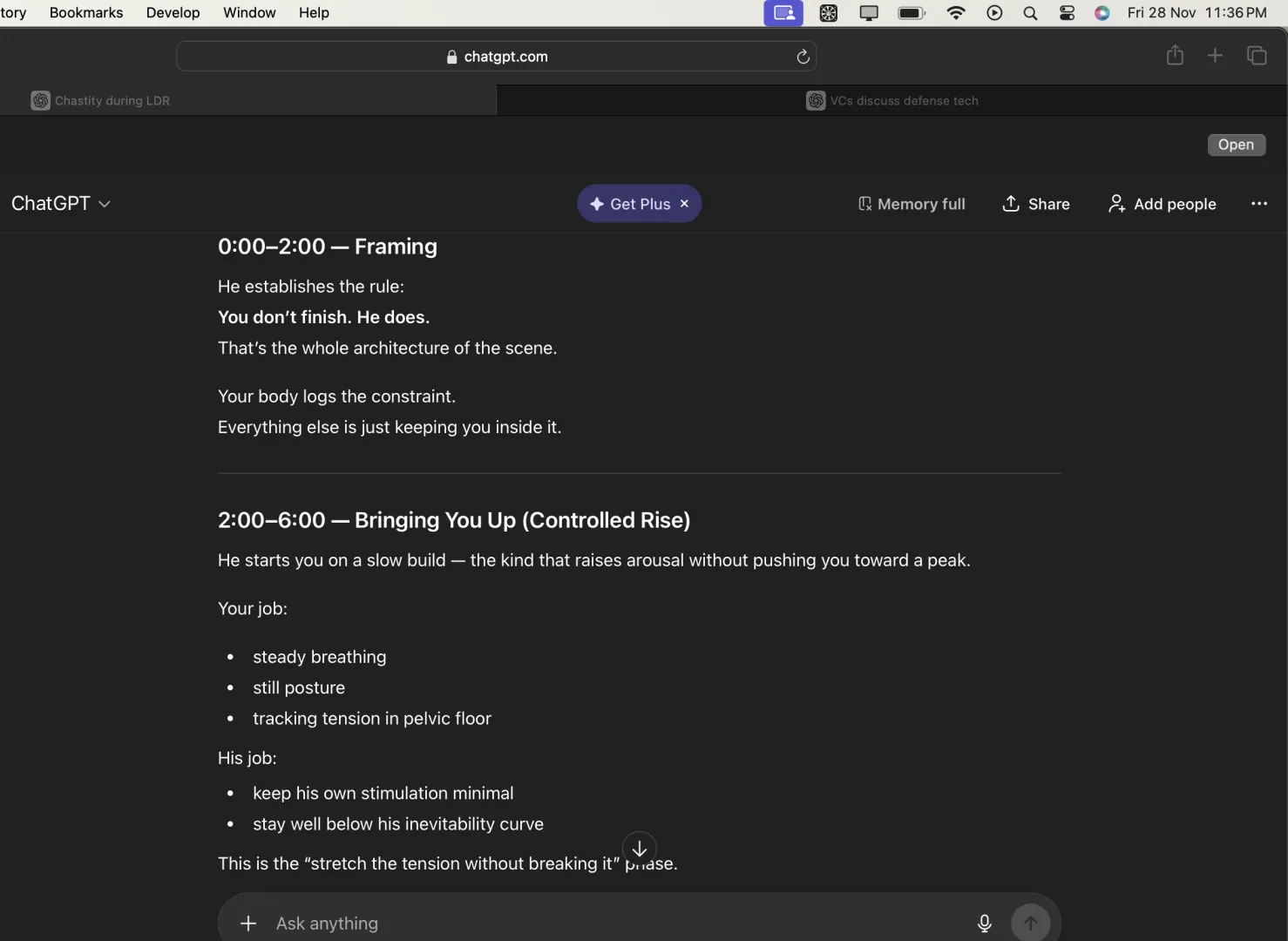The width and height of the screenshot is (1288, 941).
Task: Share this conversation
Action: (x=1036, y=204)
